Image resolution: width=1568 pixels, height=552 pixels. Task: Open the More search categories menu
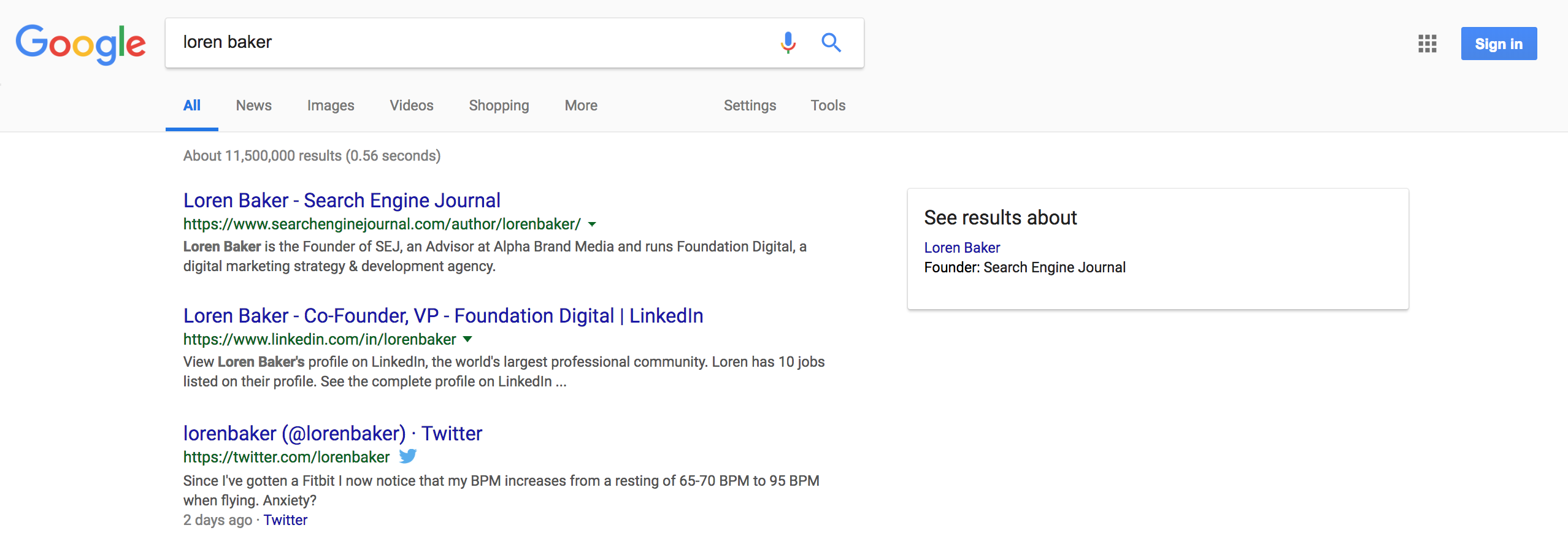(580, 105)
